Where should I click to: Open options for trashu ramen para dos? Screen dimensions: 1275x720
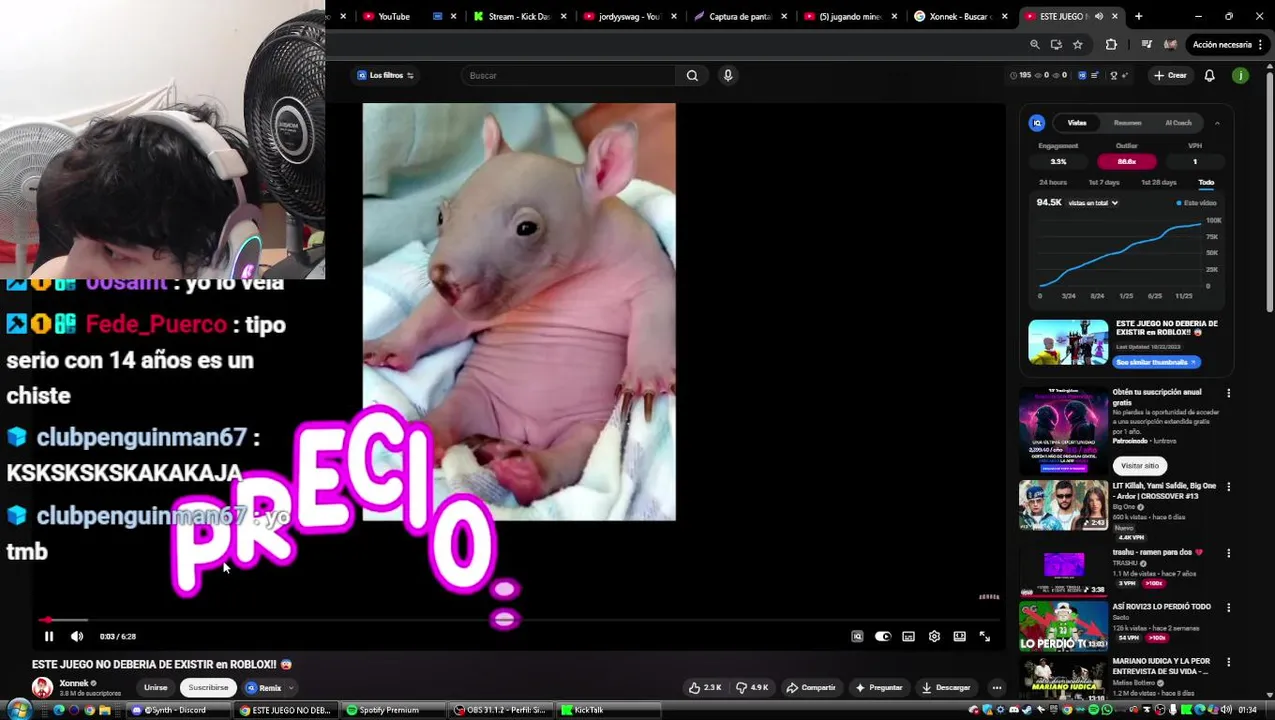point(1229,553)
